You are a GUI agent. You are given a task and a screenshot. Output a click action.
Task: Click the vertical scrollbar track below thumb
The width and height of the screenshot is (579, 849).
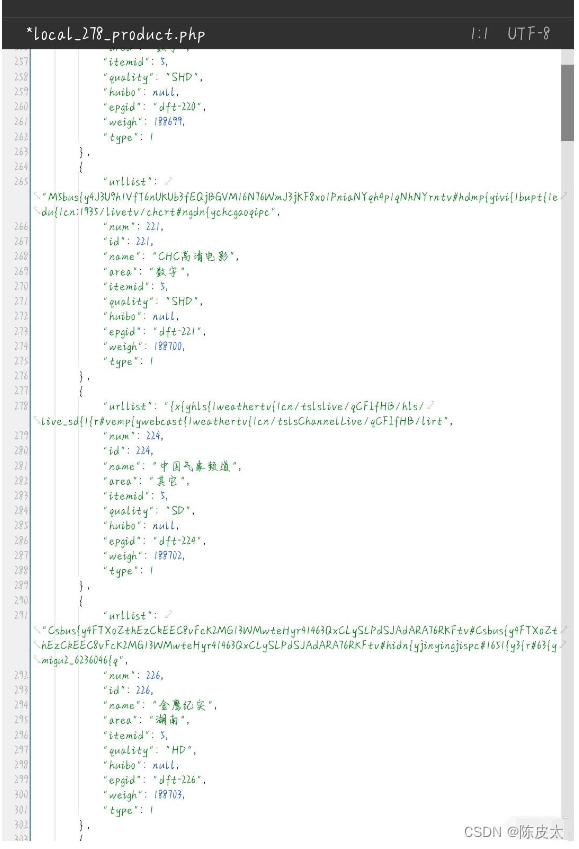[x=567, y=476]
